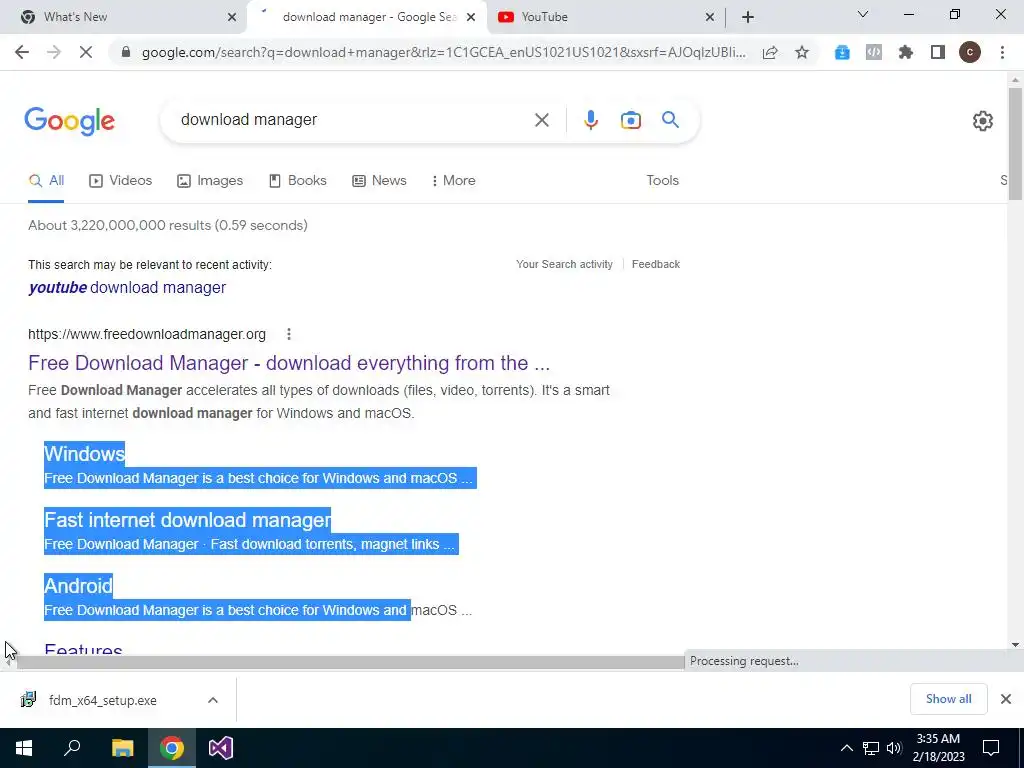Bookmark this page with the star icon
Screen dimensions: 1024x768
pyautogui.click(x=802, y=52)
